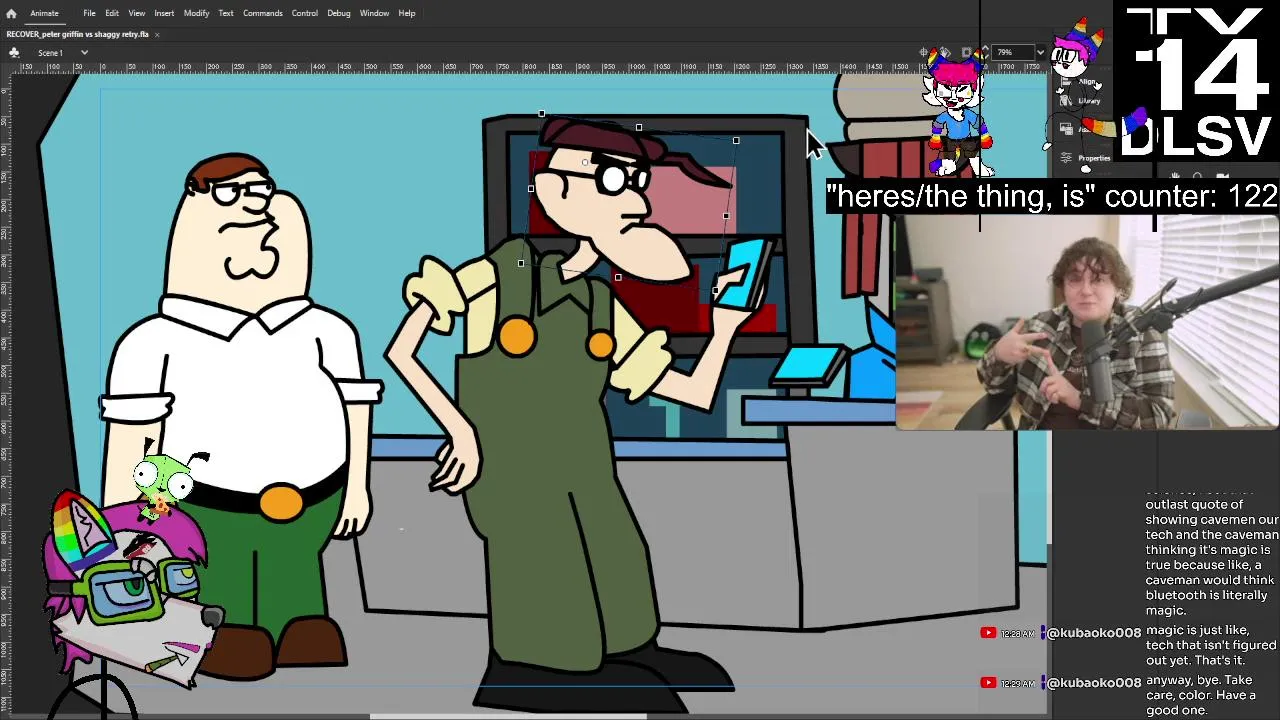The width and height of the screenshot is (1280, 720).
Task: Open the Align panel
Action: click(x=1088, y=82)
